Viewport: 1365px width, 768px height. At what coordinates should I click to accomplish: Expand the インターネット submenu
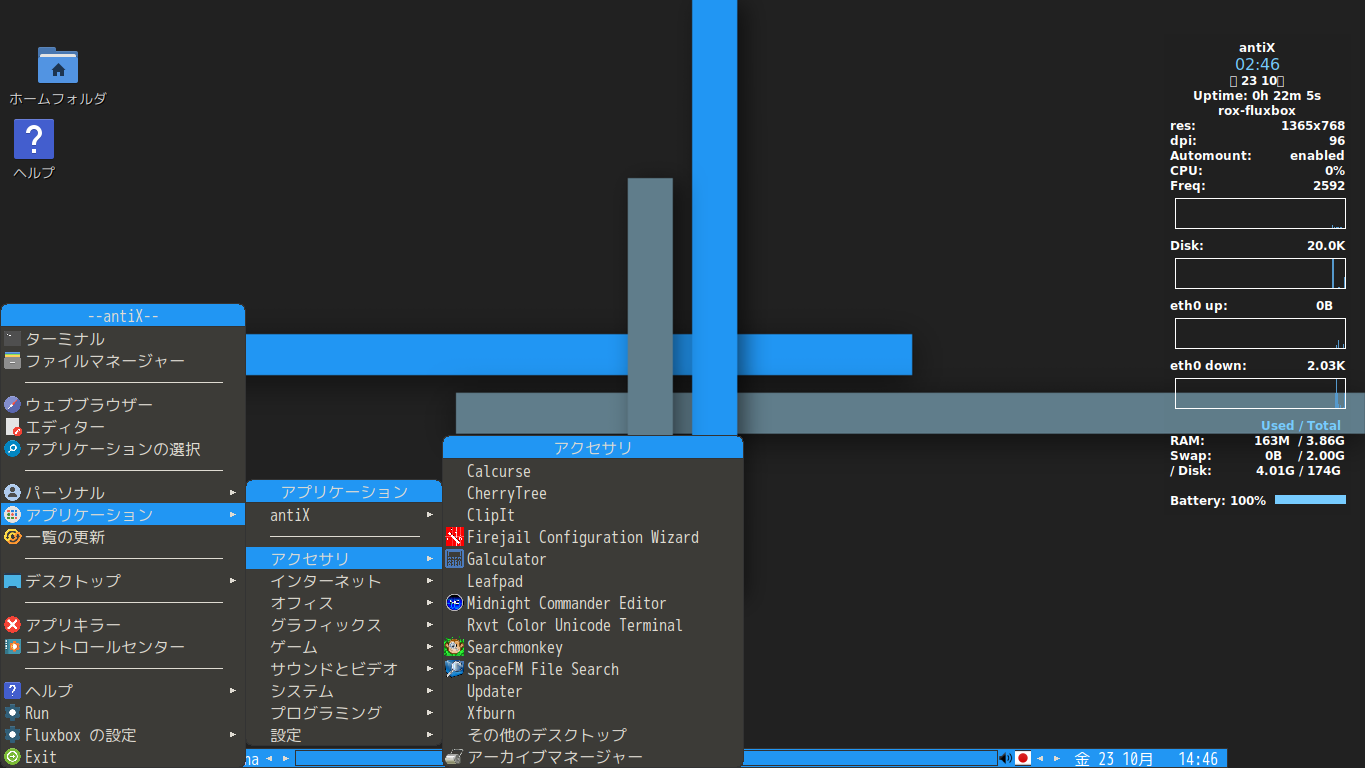(344, 581)
